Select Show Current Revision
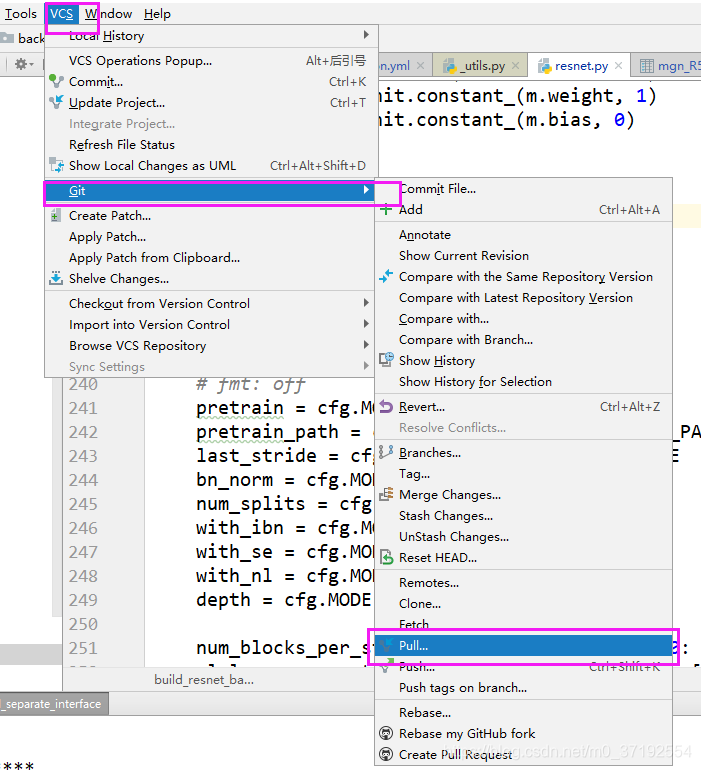Viewport: 701px width, 770px height. [x=524, y=256]
